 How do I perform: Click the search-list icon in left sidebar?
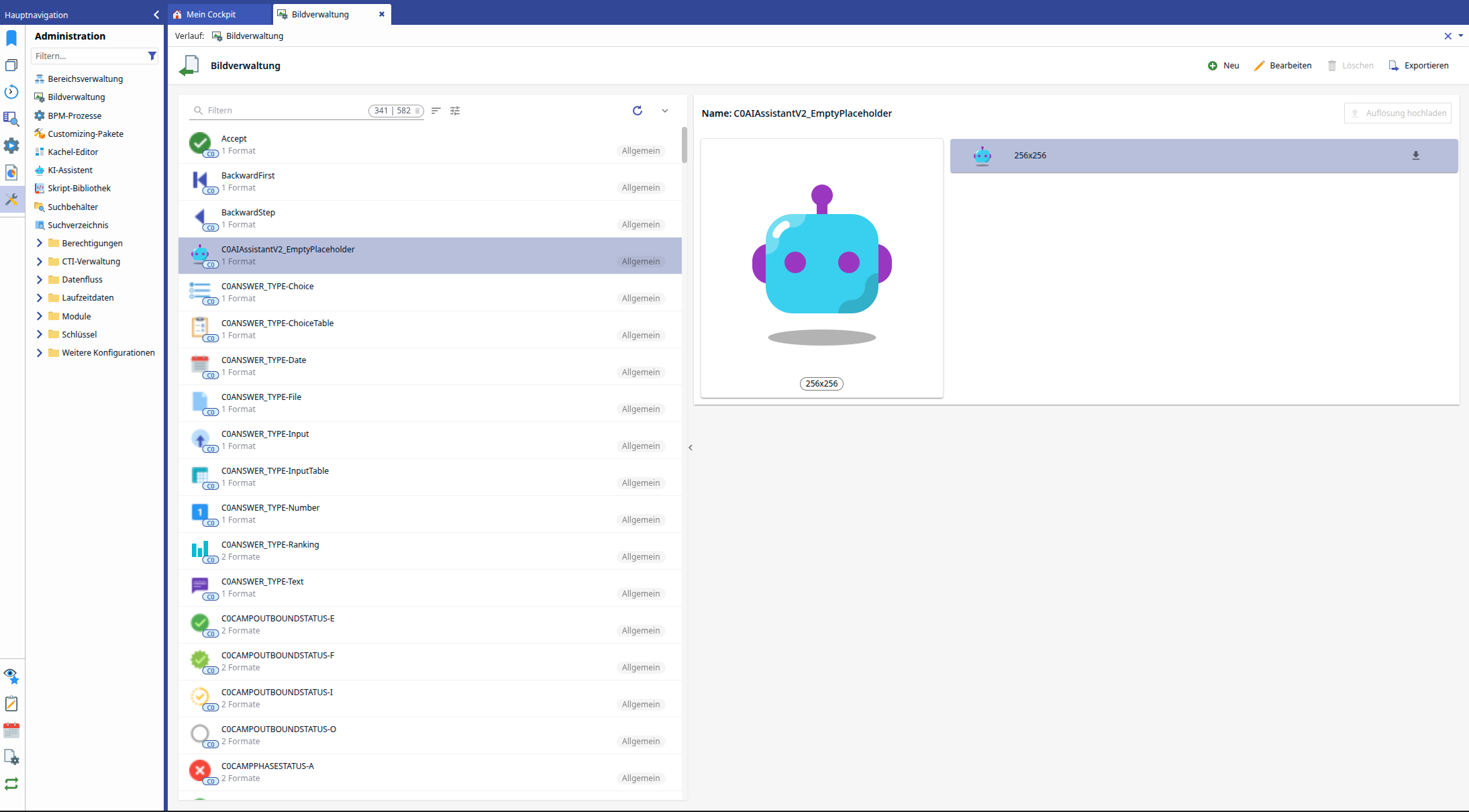coord(11,119)
